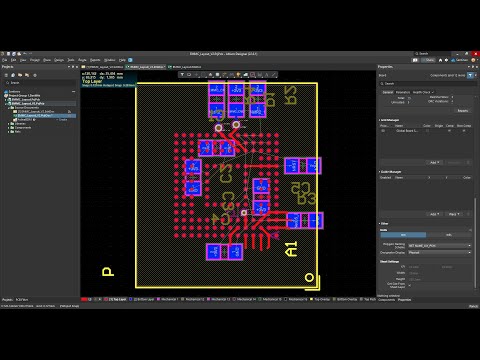480x360 pixels.
Task: Click the Projects panel search field
Action: (x=40, y=82)
